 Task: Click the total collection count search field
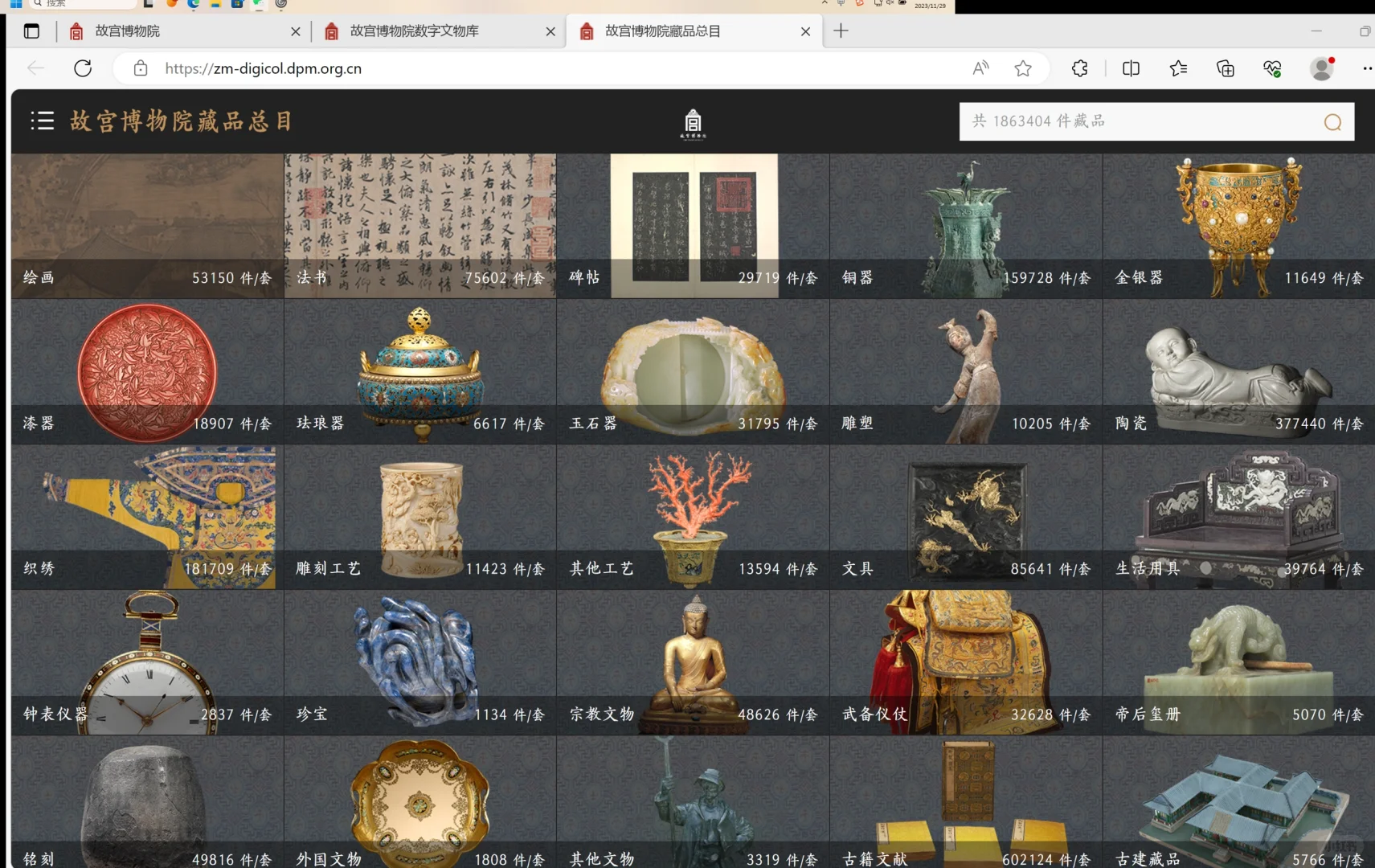(1125, 121)
